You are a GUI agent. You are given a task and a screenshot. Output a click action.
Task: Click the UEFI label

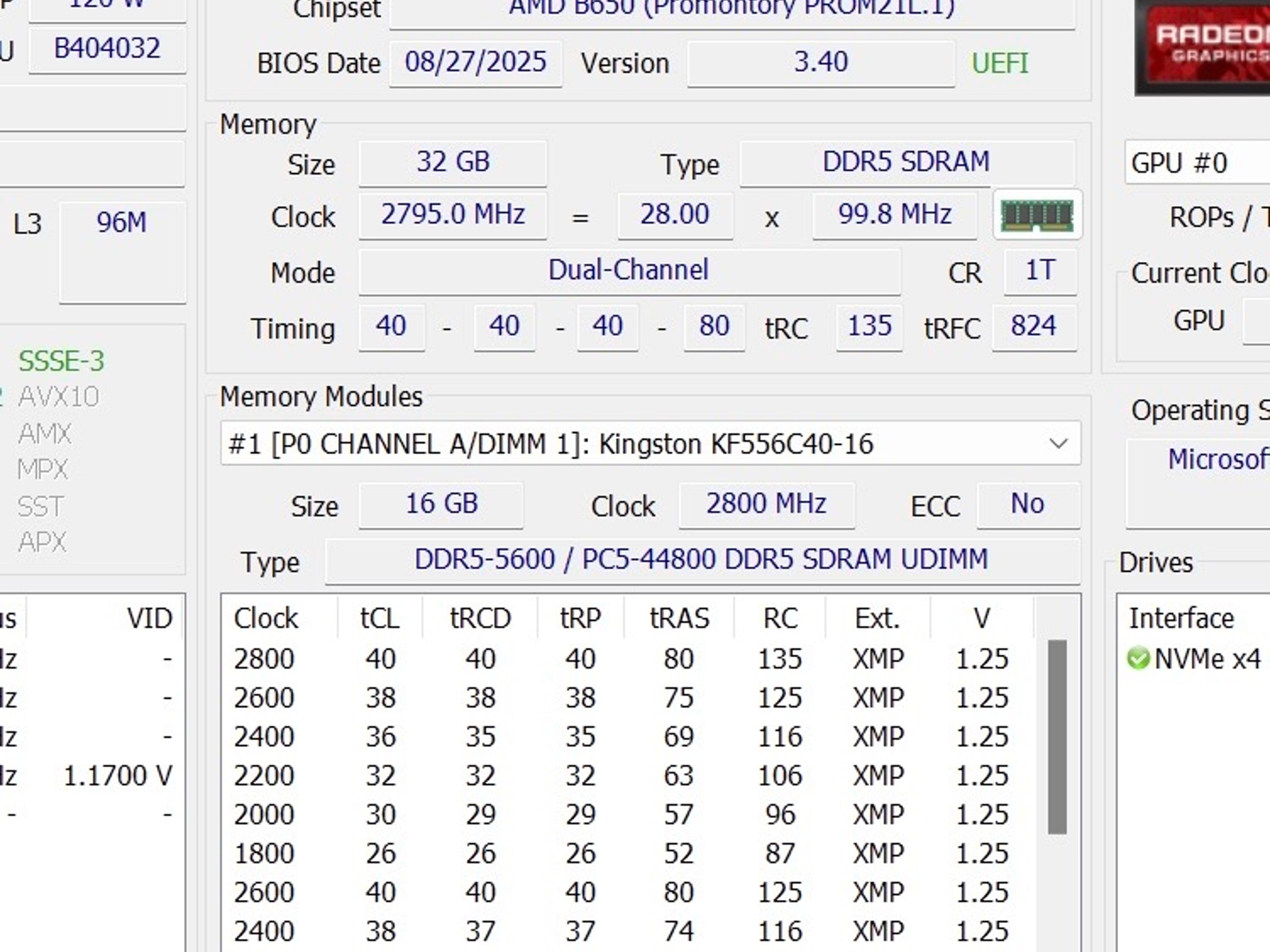[1000, 63]
